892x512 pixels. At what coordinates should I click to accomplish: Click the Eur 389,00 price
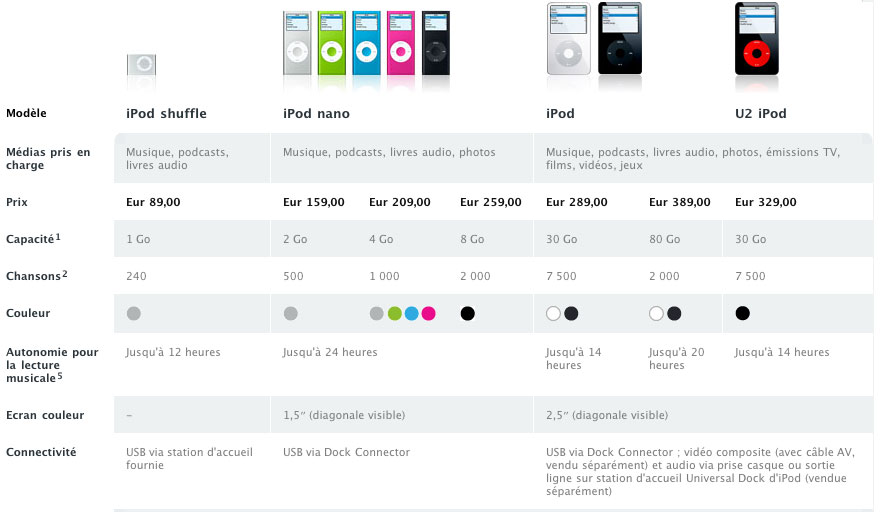tap(680, 202)
